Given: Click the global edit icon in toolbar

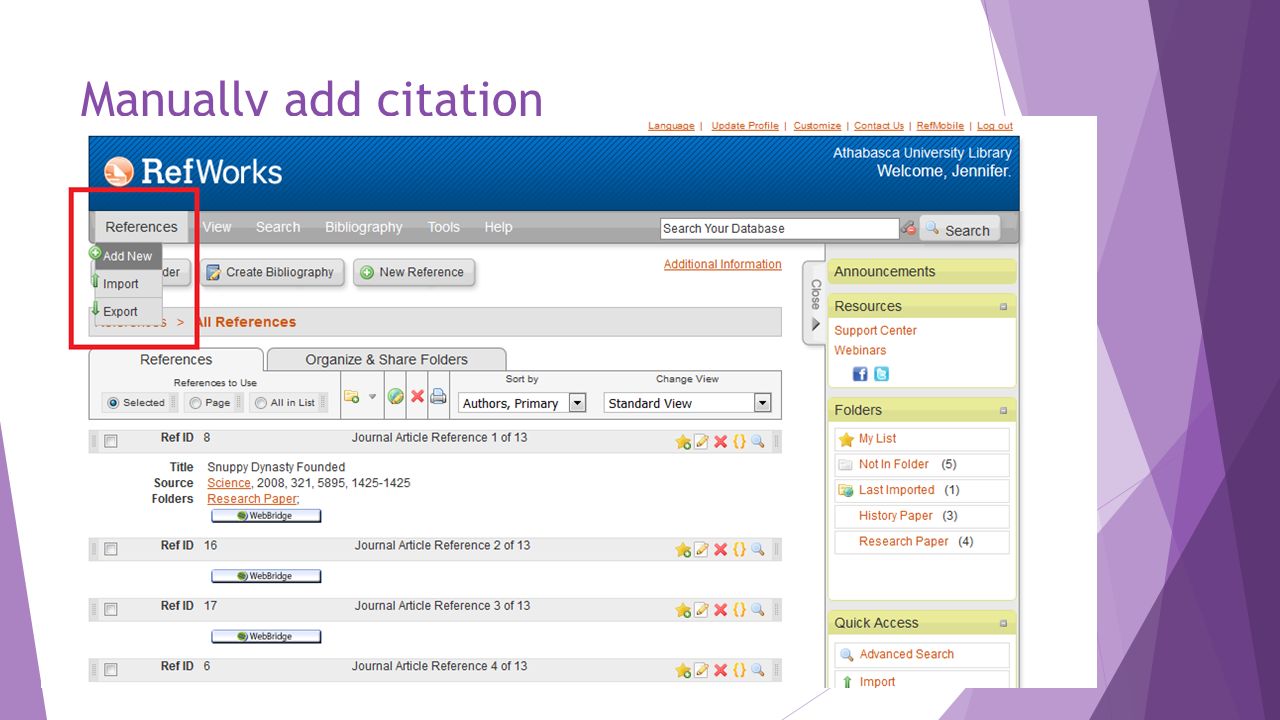Looking at the screenshot, I should click(x=396, y=397).
